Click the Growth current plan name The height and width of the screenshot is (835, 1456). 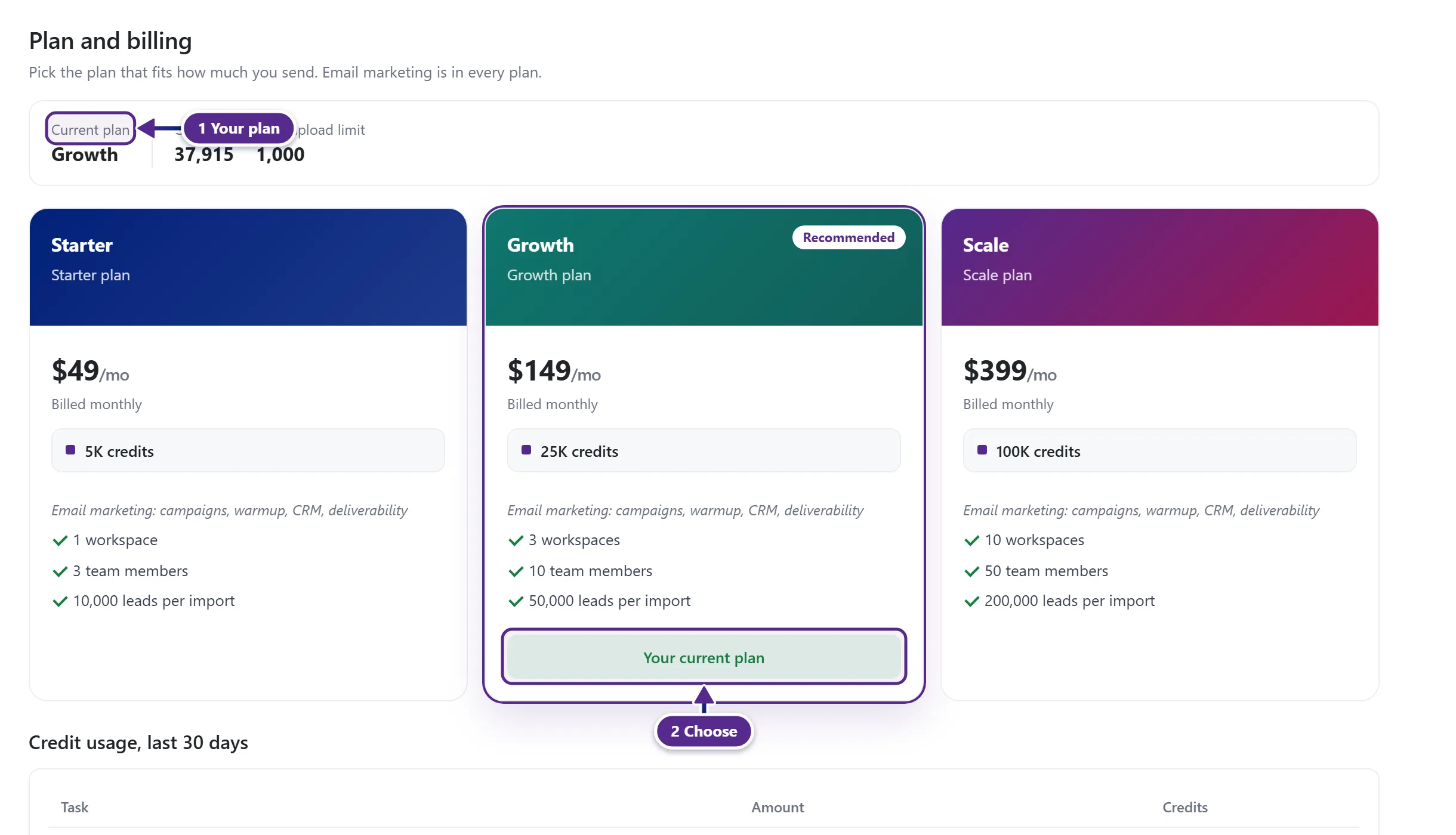(x=85, y=154)
